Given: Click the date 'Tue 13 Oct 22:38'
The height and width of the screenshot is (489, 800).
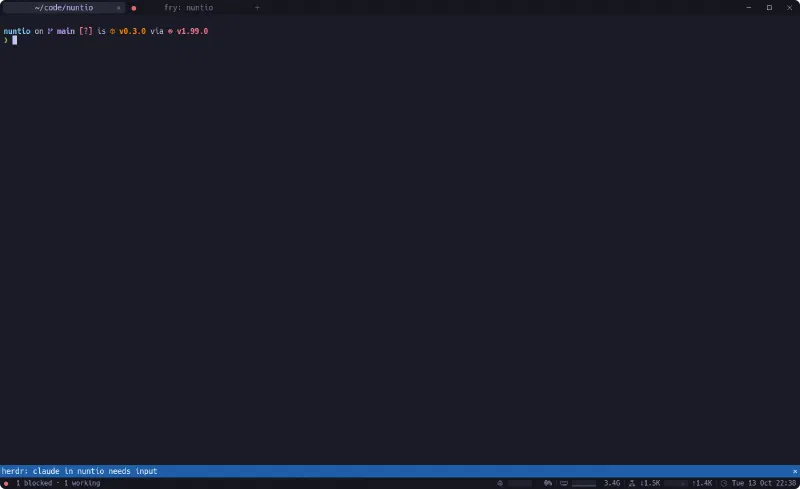Looking at the screenshot, I should click(764, 483).
